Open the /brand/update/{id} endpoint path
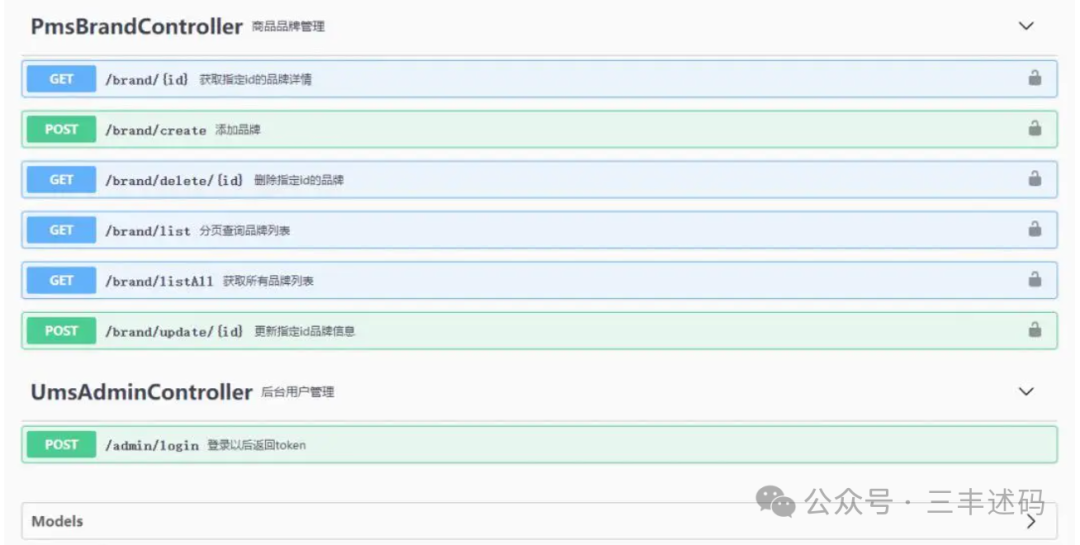 pyautogui.click(x=174, y=331)
